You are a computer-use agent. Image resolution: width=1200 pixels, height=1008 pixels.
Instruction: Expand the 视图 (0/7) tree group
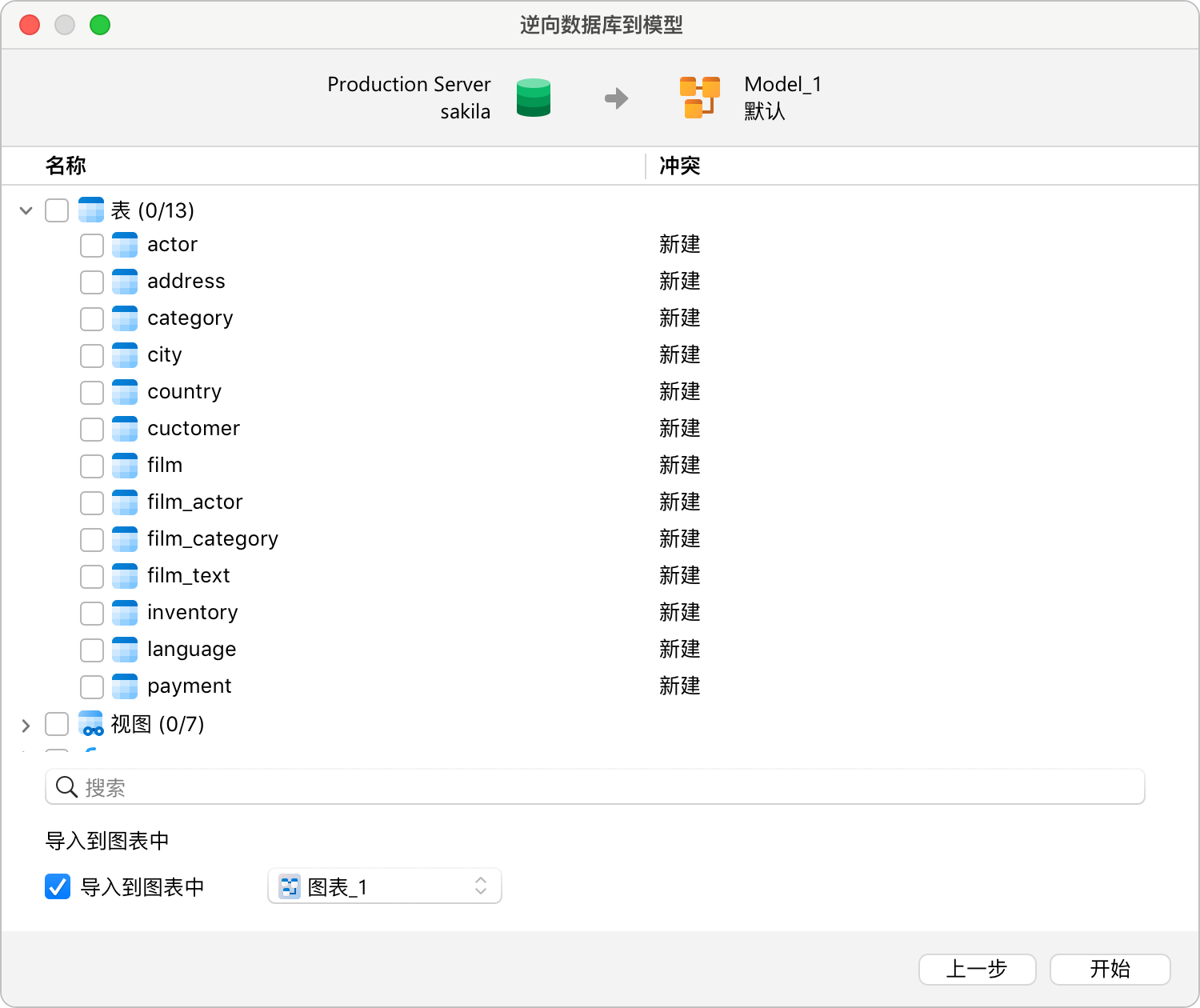click(26, 726)
